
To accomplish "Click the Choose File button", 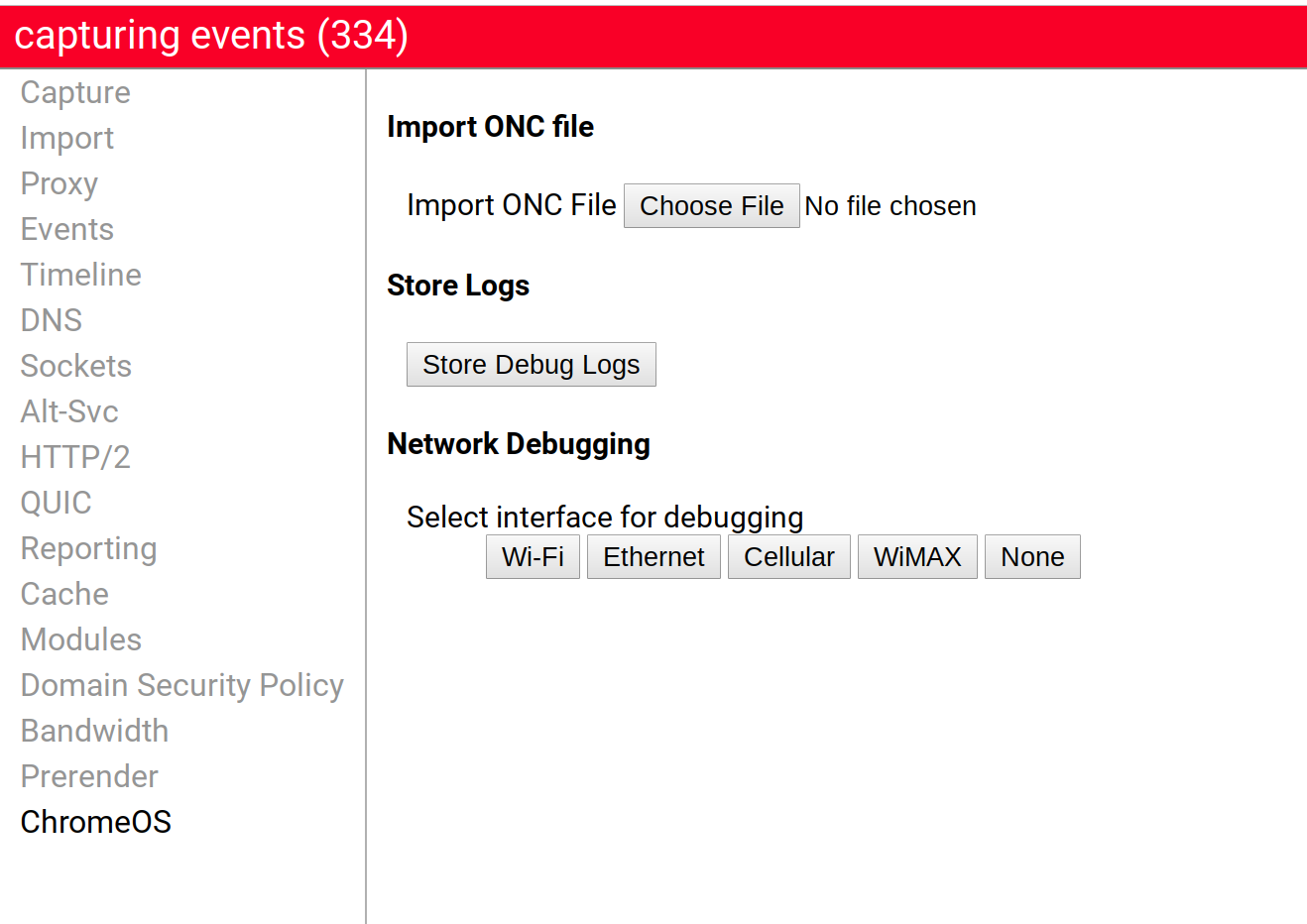I will tap(712, 205).
